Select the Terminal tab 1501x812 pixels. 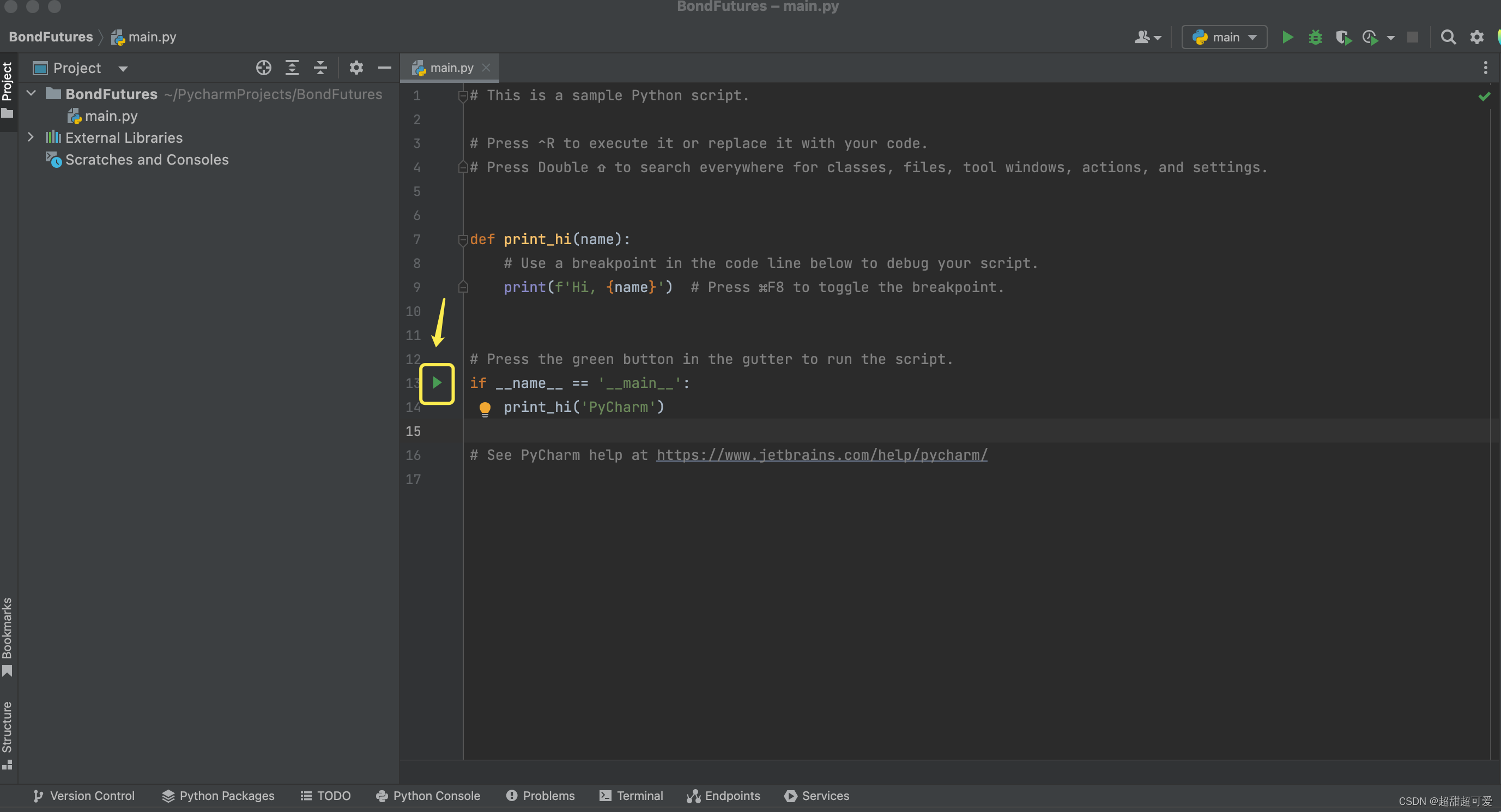point(632,795)
